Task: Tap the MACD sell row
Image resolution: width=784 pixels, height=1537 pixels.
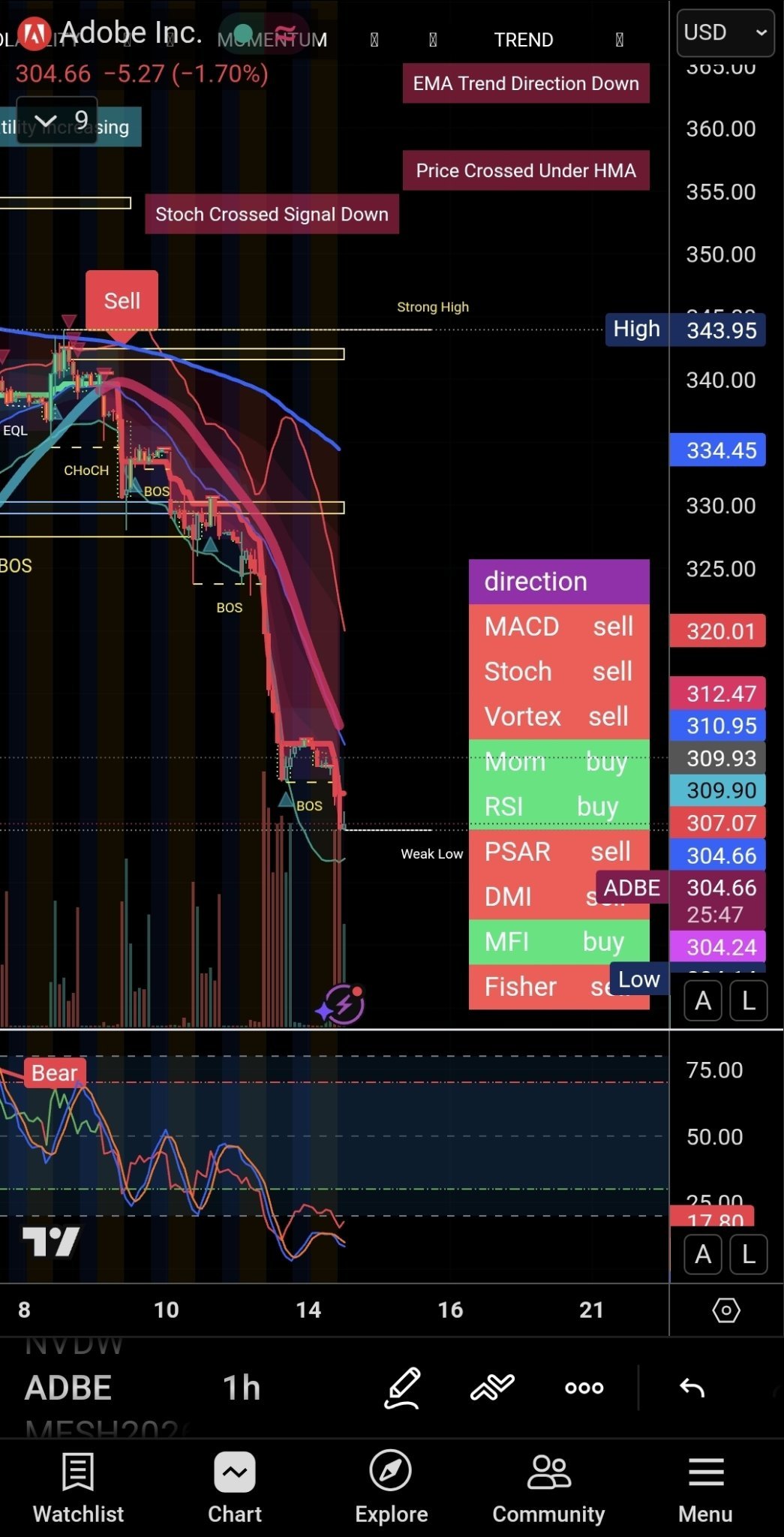Action: point(559,627)
